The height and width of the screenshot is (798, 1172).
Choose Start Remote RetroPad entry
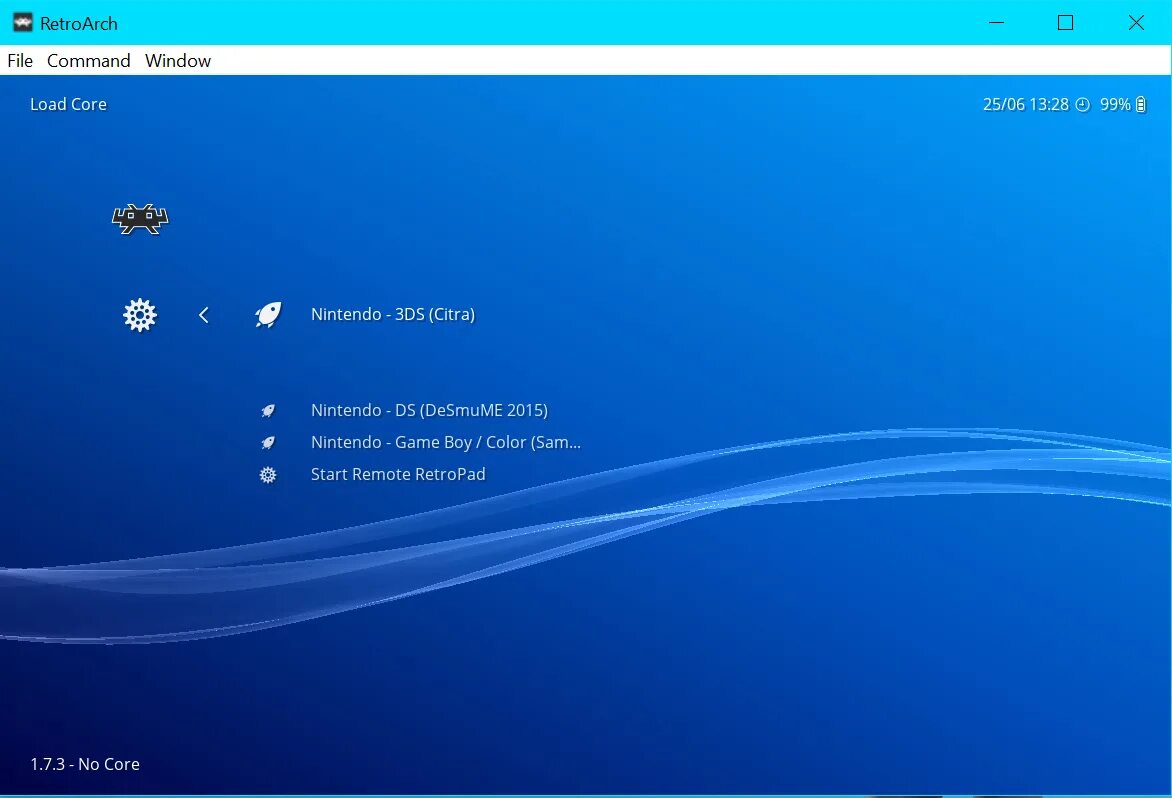(398, 474)
